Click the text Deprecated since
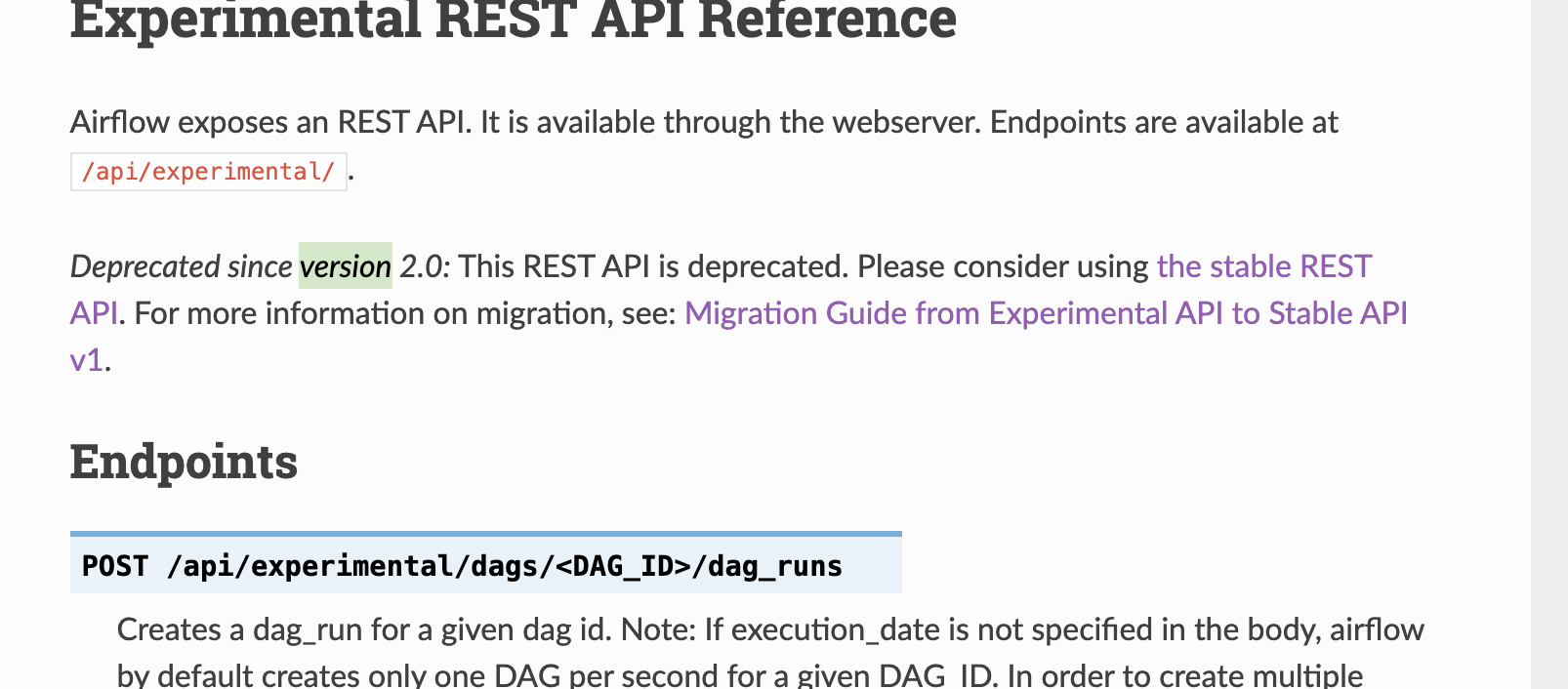Screen dimensions: 1568x689 182,266
